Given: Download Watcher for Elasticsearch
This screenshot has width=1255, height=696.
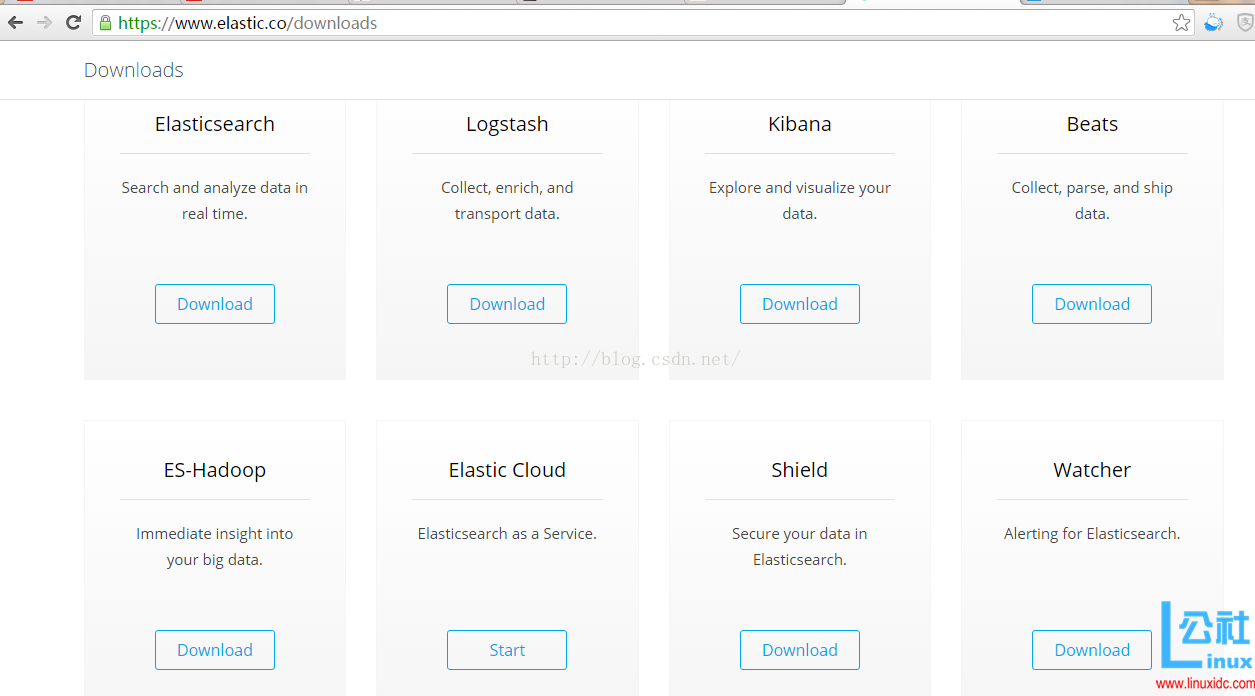Looking at the screenshot, I should click(1091, 650).
